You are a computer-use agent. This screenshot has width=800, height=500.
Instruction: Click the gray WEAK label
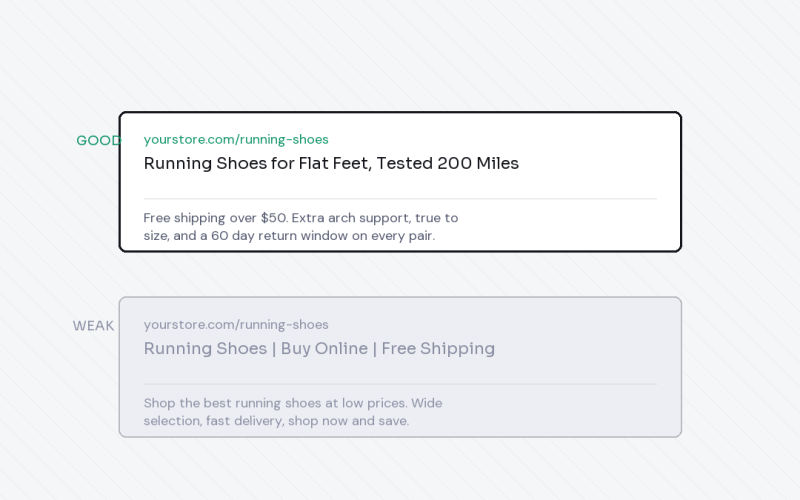pos(93,326)
